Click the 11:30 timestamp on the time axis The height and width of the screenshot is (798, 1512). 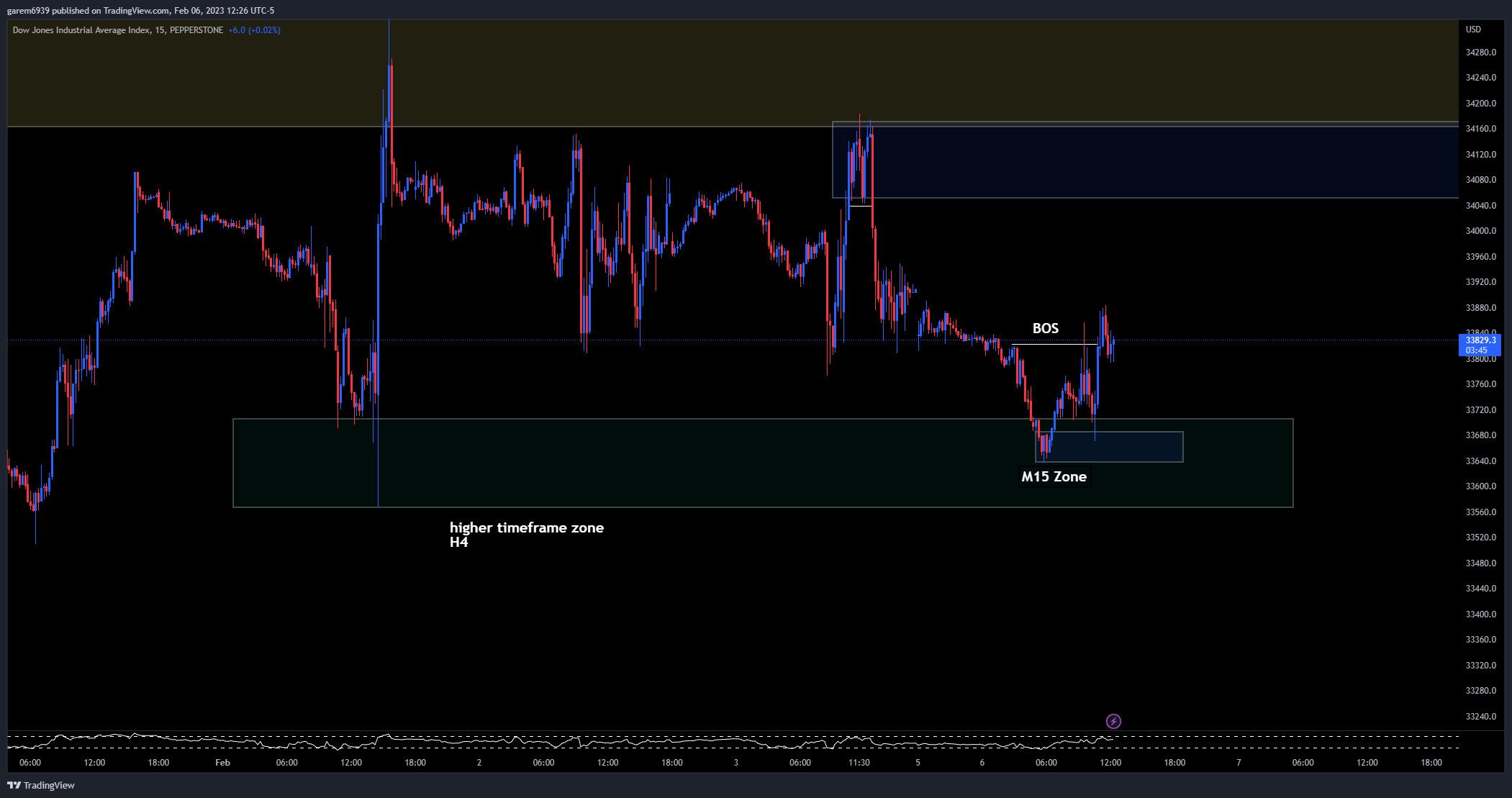(x=859, y=763)
